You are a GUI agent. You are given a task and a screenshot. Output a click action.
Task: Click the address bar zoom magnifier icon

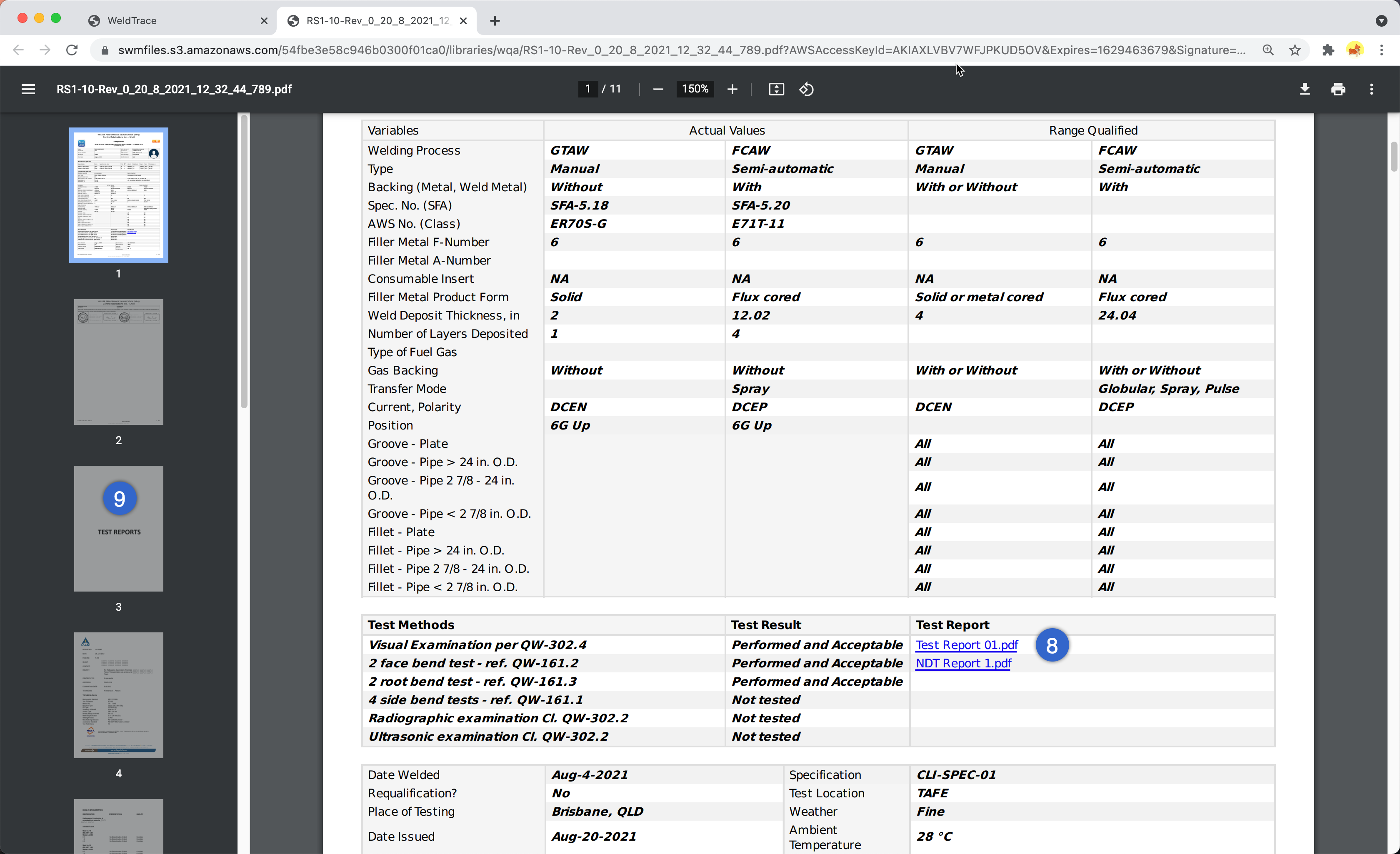pyautogui.click(x=1267, y=50)
